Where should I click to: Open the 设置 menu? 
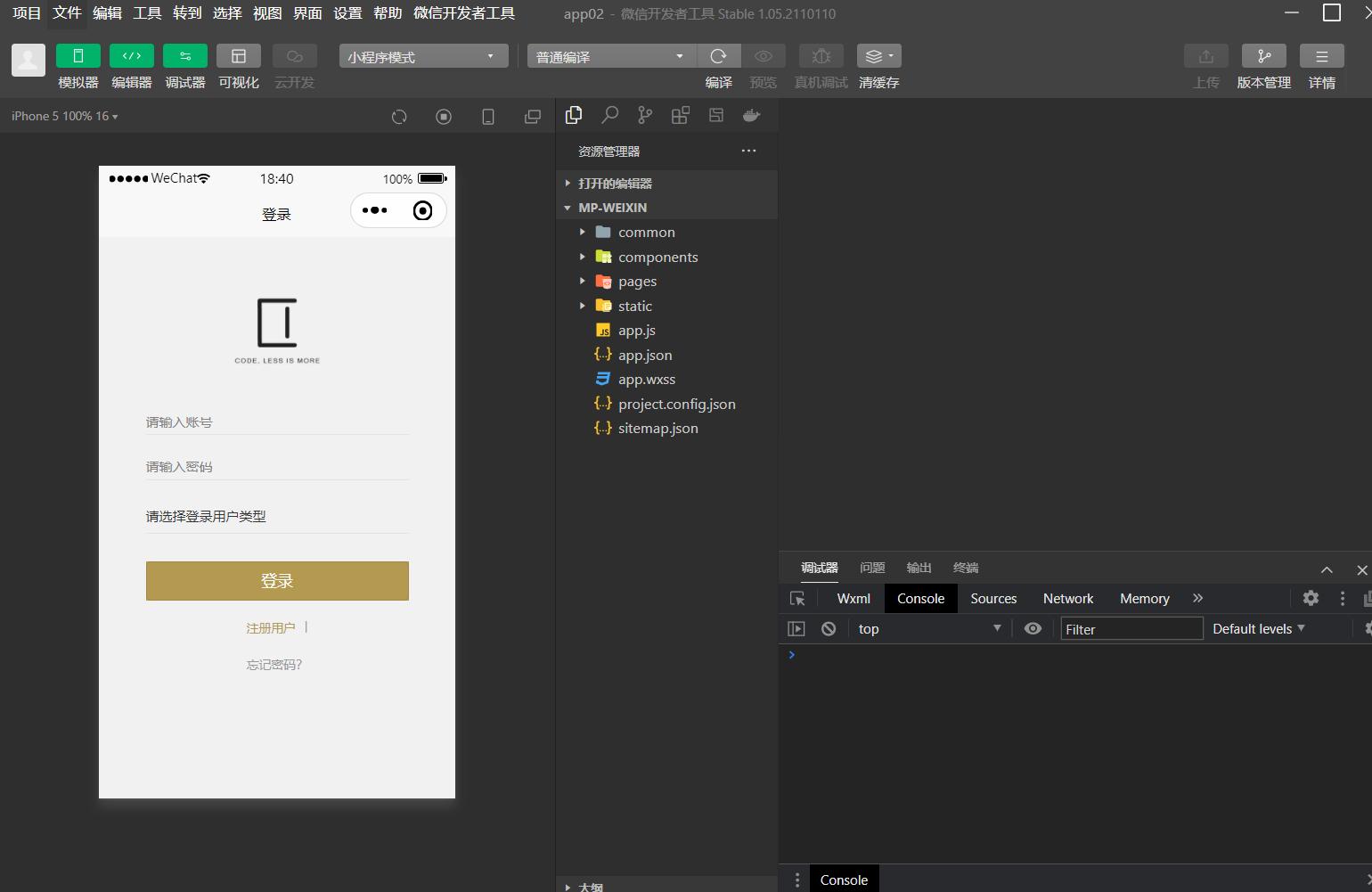(x=347, y=13)
